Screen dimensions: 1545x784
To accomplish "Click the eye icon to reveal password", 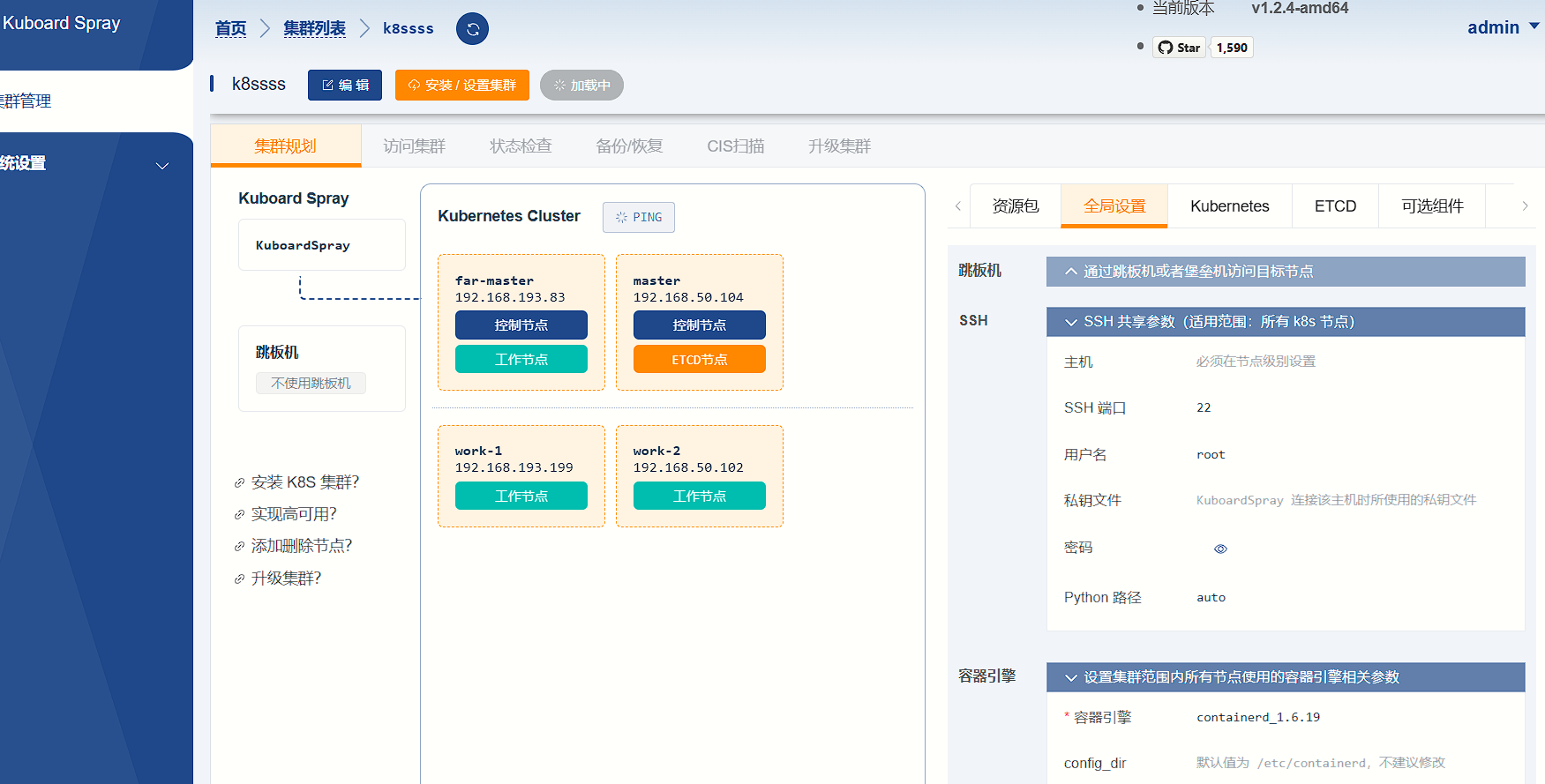I will (1220, 549).
